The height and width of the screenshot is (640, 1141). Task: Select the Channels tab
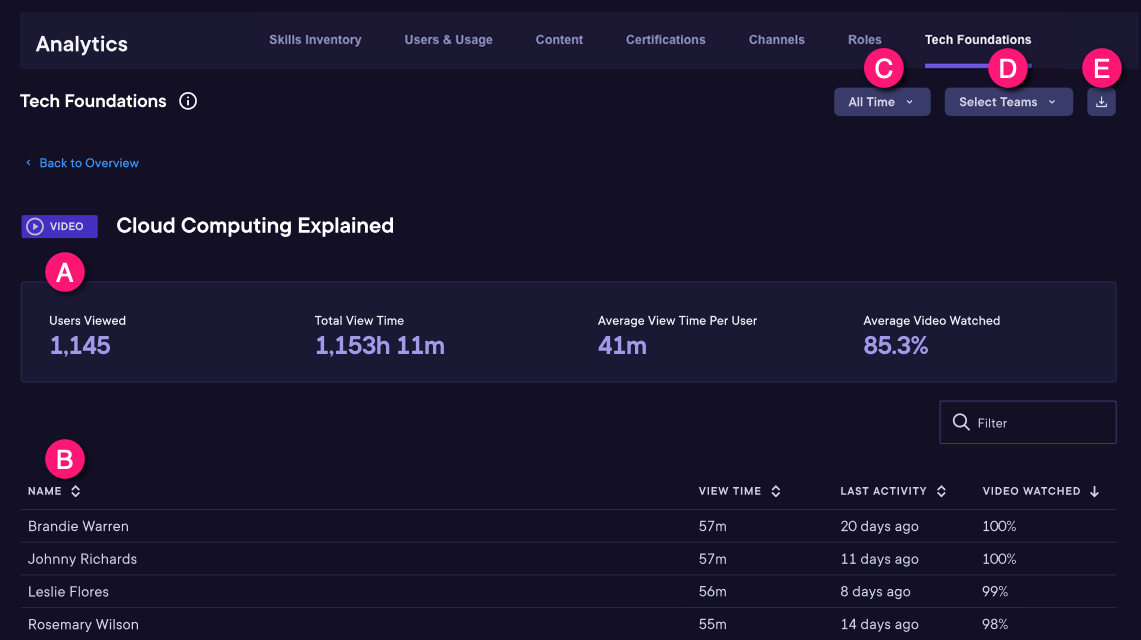pyautogui.click(x=776, y=40)
